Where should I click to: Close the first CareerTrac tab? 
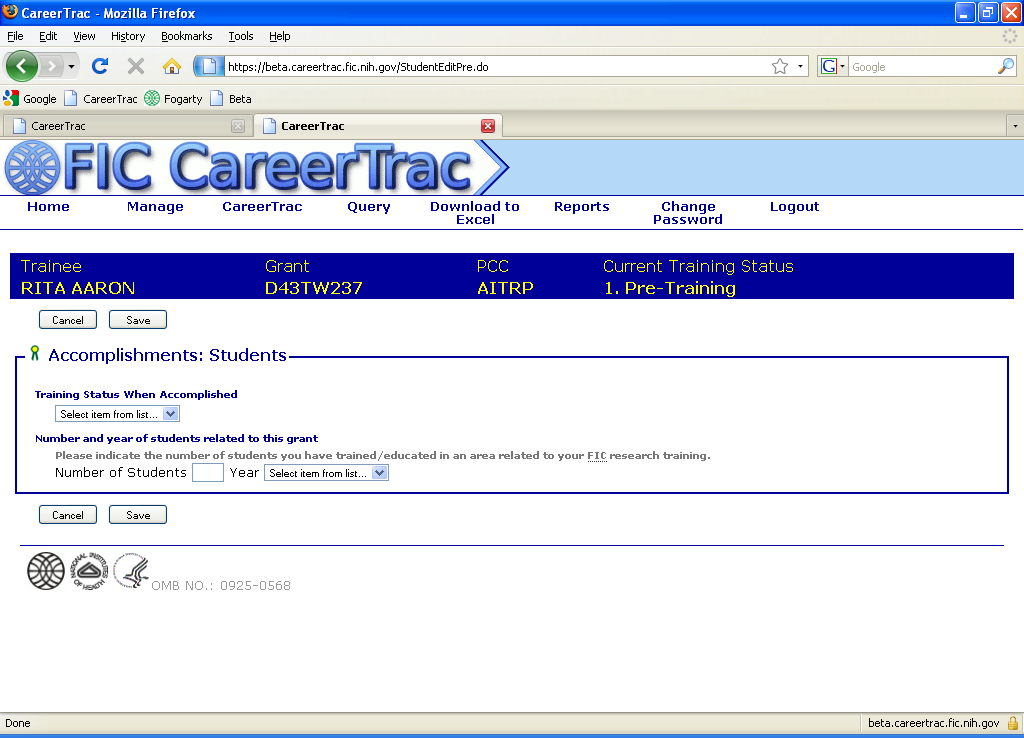238,126
